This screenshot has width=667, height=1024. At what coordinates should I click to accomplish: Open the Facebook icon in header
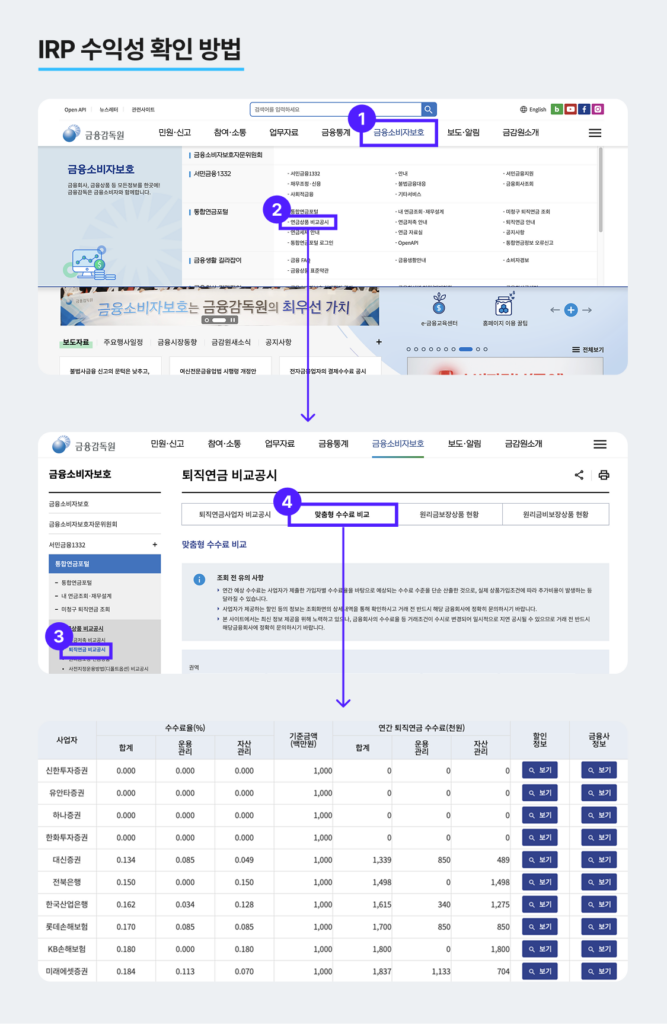584,109
